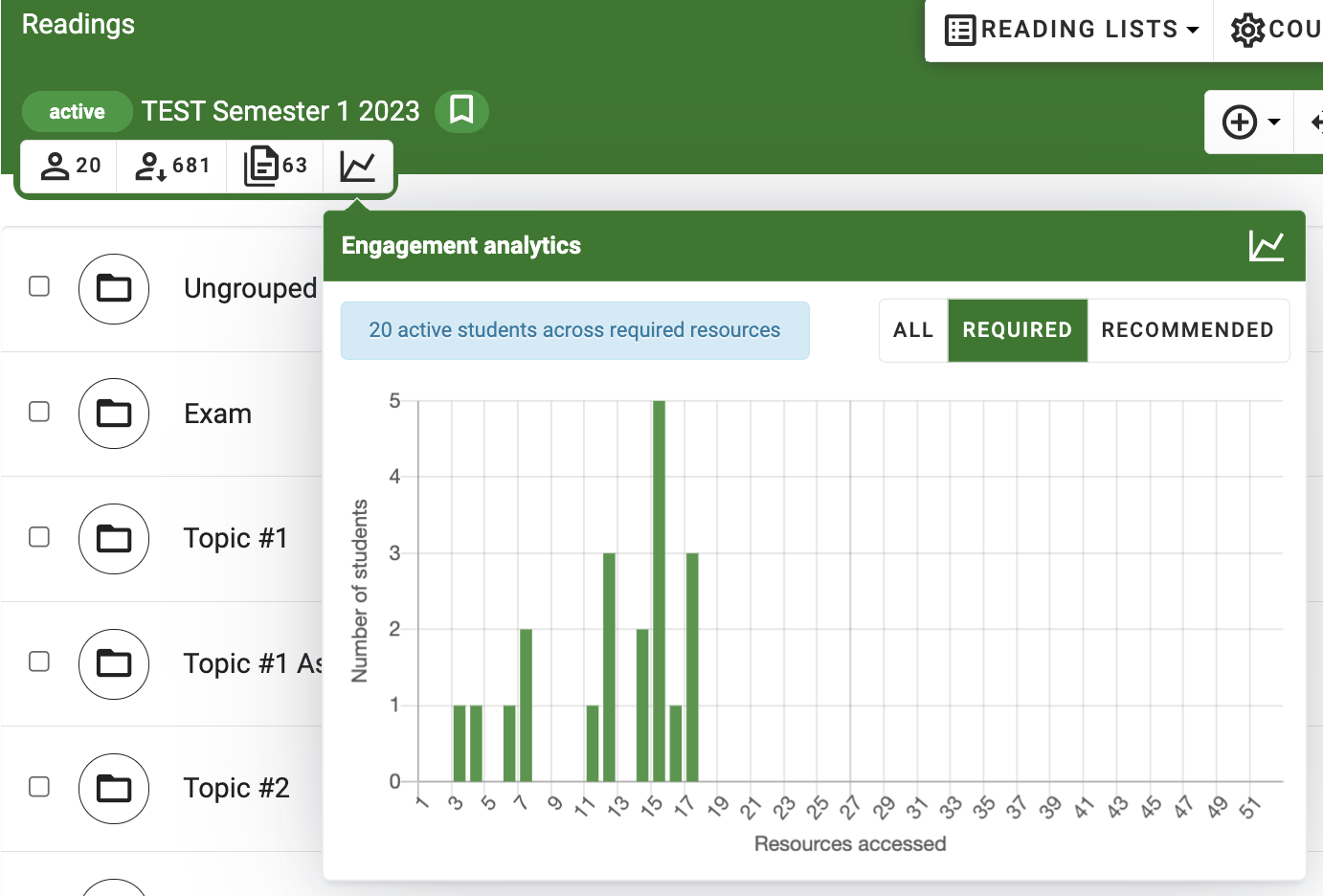The image size is (1323, 896).
Task: Select the RECOMMENDED tab
Action: tap(1187, 330)
